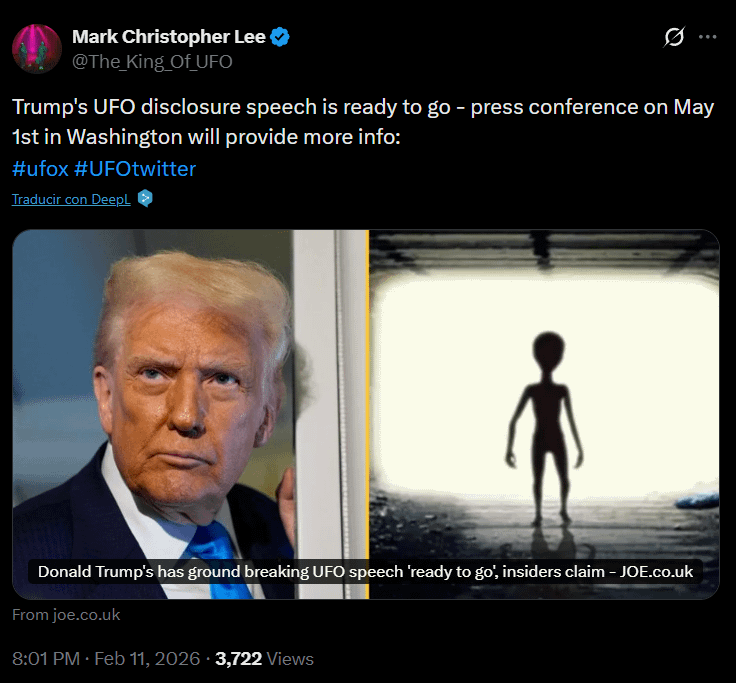Open the Trump photo in link card
Image resolution: width=736 pixels, height=683 pixels.
pos(190,414)
